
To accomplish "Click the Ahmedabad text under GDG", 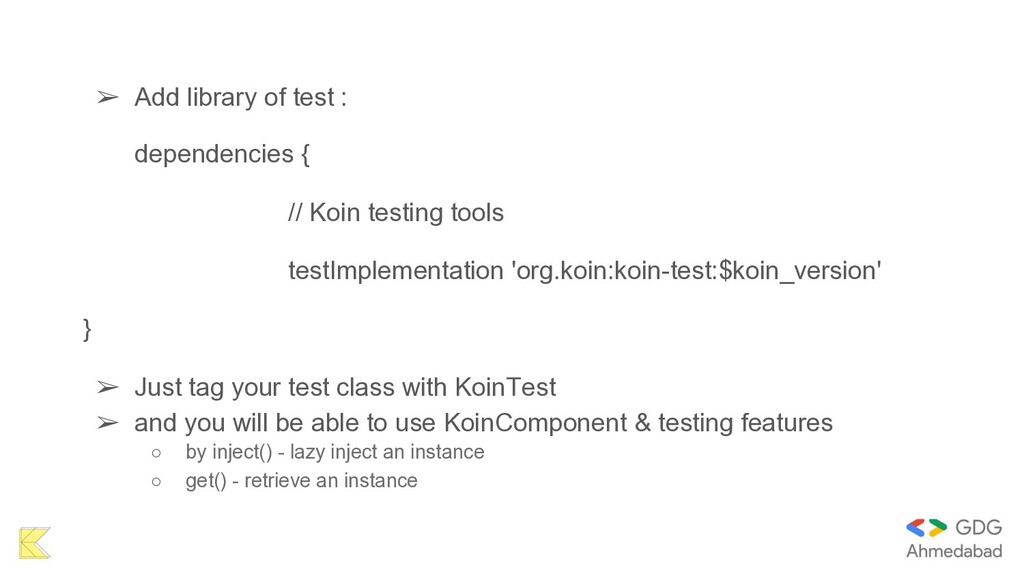I will click(x=954, y=551).
